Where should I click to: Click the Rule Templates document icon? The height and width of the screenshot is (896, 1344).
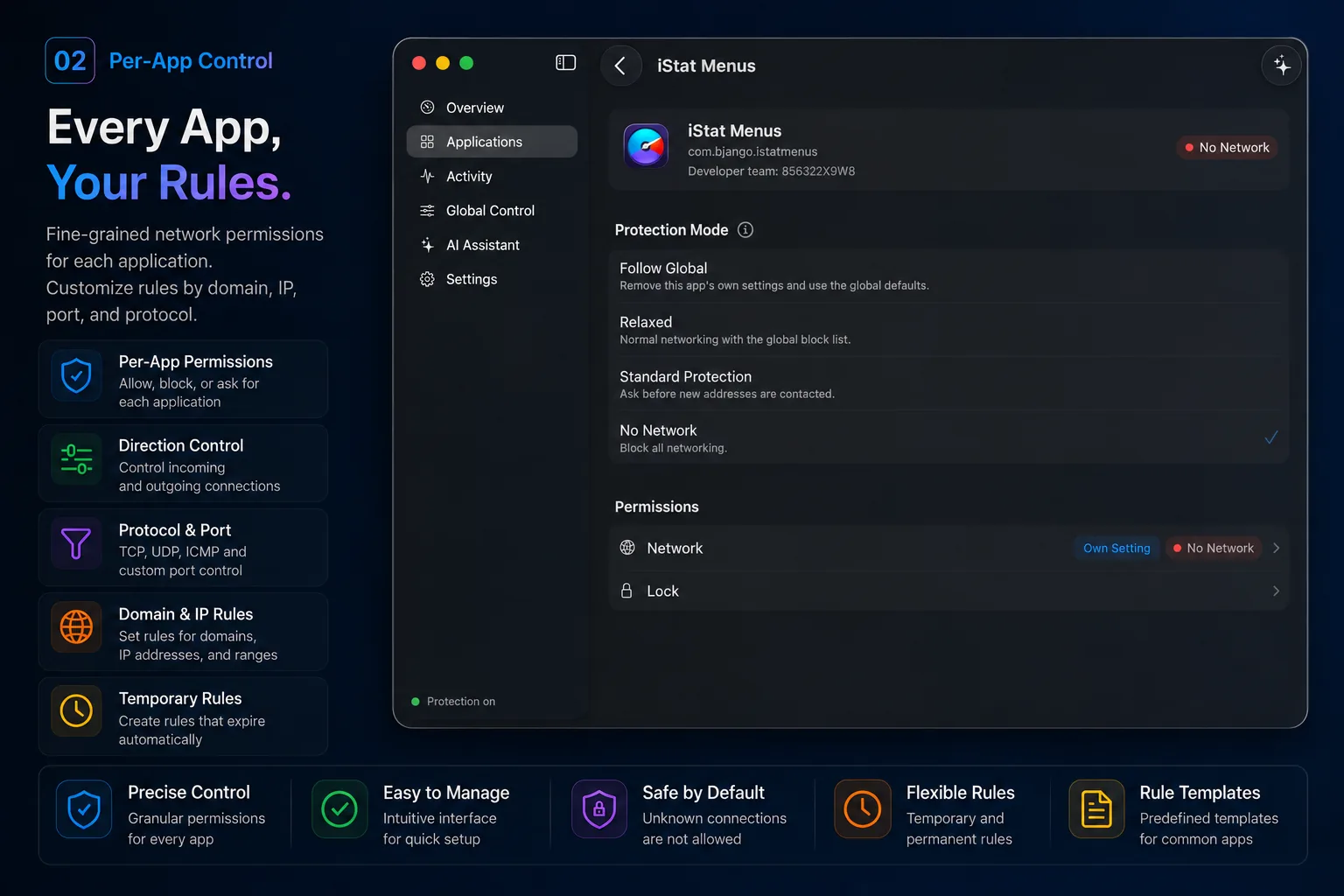(x=1096, y=809)
